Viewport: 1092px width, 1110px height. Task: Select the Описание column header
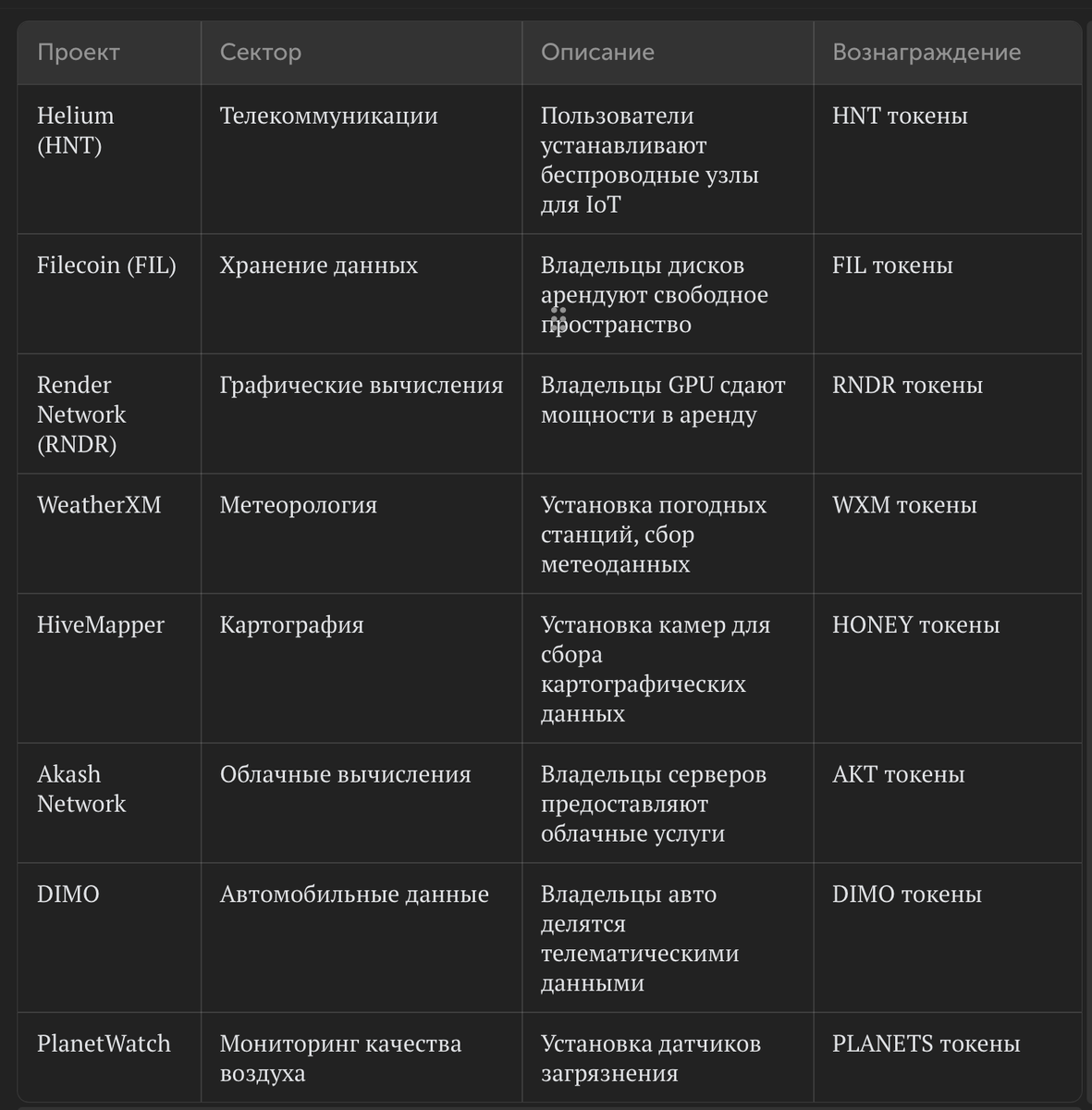pyautogui.click(x=597, y=53)
